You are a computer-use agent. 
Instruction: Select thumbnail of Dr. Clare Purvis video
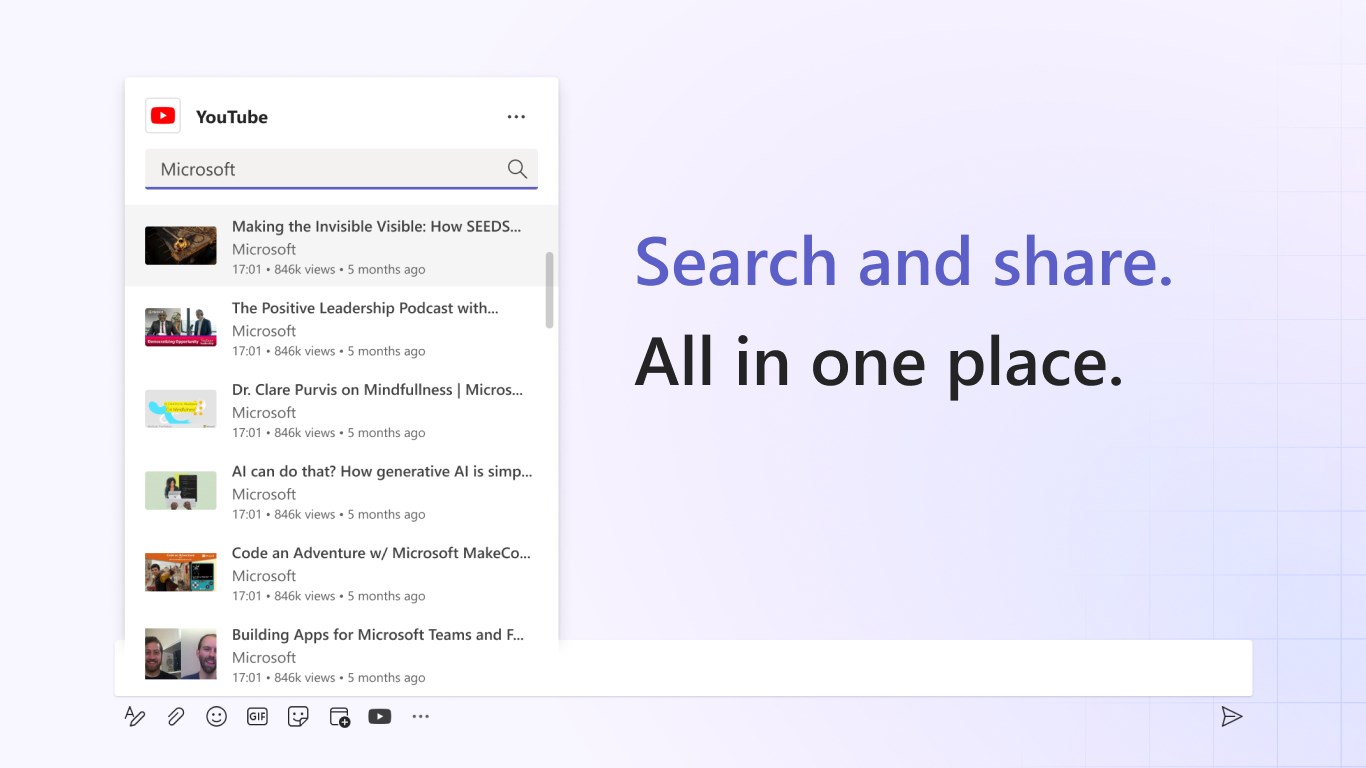point(181,409)
